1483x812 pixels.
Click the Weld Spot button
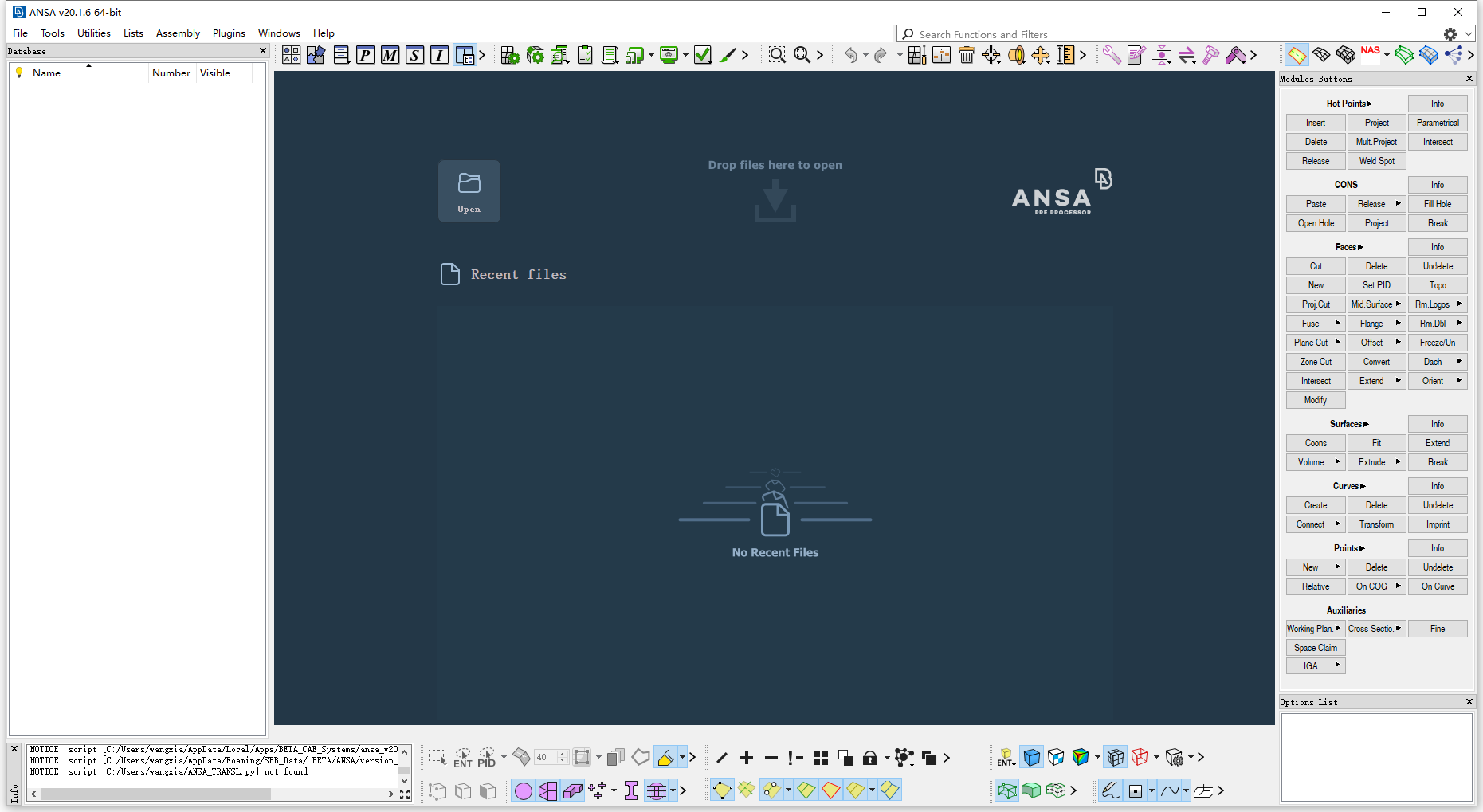(x=1377, y=161)
